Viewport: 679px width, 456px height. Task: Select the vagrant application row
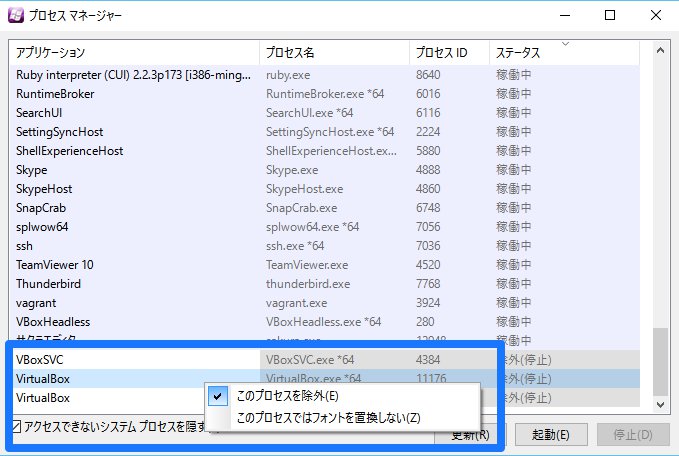tap(324, 303)
